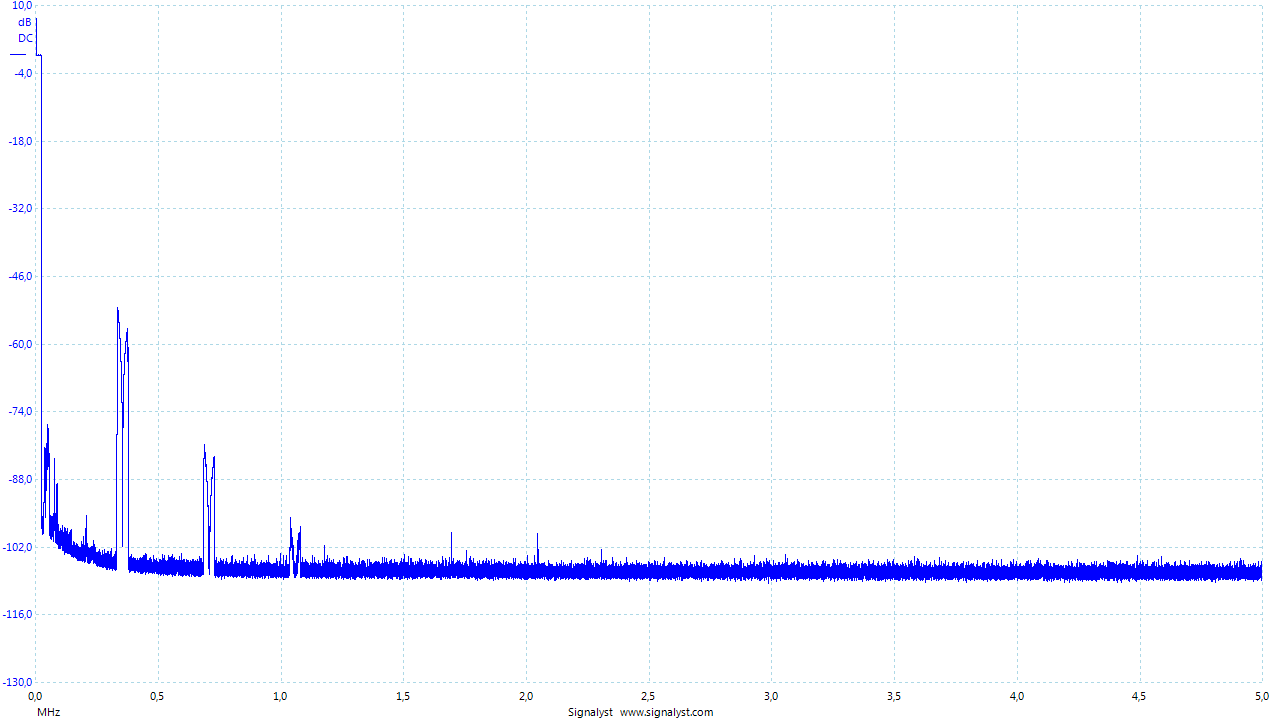Select the 10,0 dB axis tick label
Image resolution: width=1280 pixels, height=720 pixels.
pyautogui.click(x=22, y=6)
